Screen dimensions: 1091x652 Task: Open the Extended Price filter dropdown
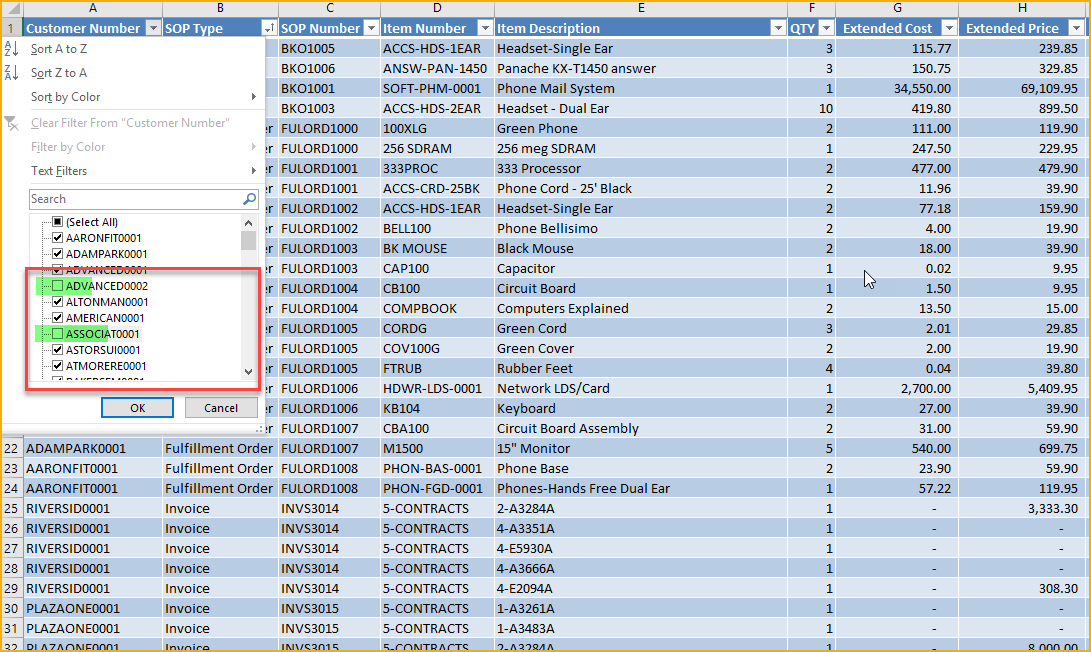click(1076, 29)
